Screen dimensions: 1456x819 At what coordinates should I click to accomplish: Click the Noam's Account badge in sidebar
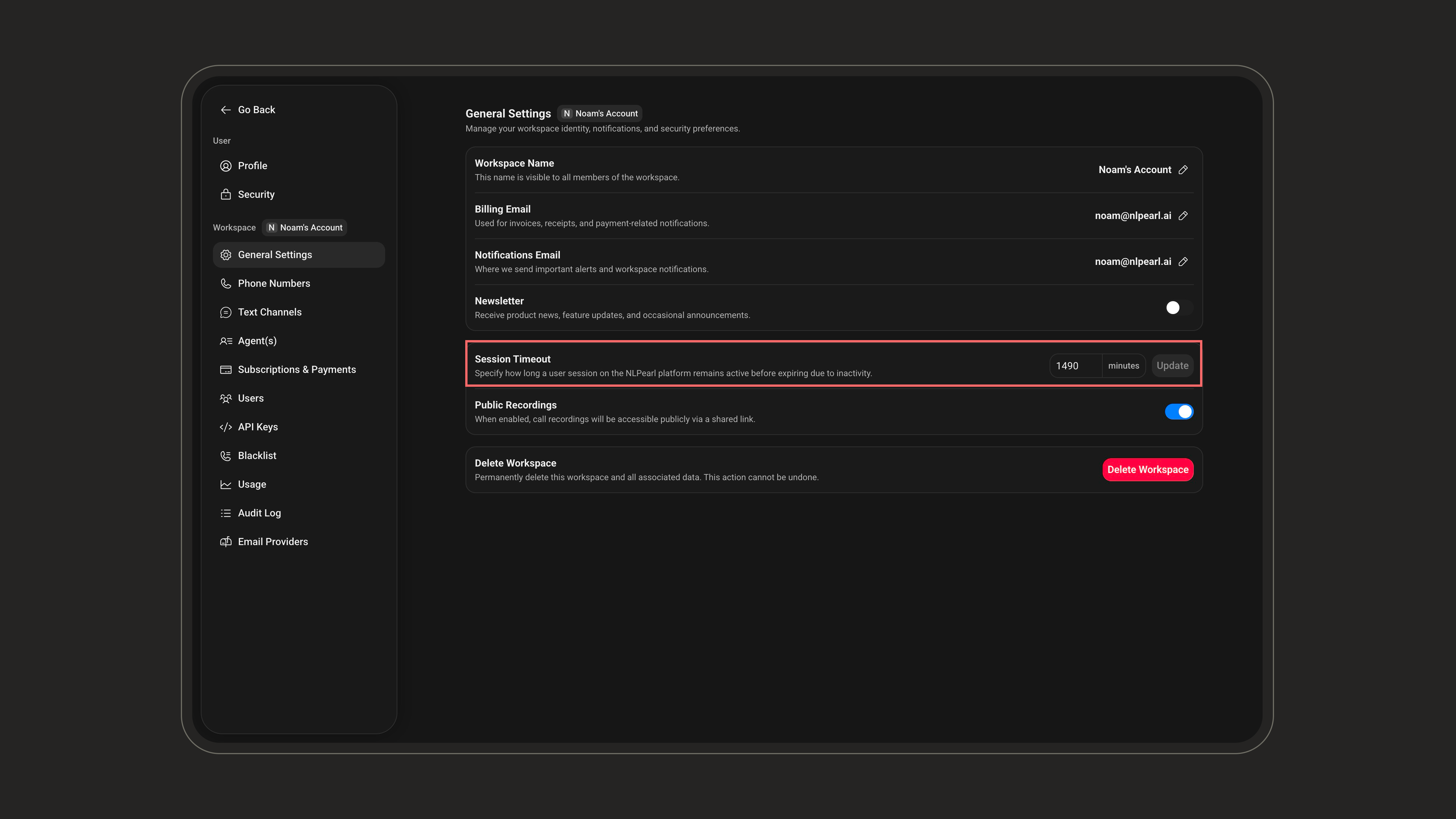coord(305,227)
